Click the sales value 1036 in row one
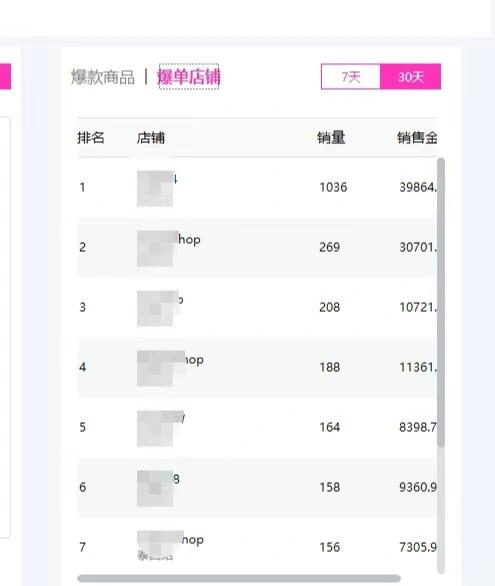 pos(333,187)
